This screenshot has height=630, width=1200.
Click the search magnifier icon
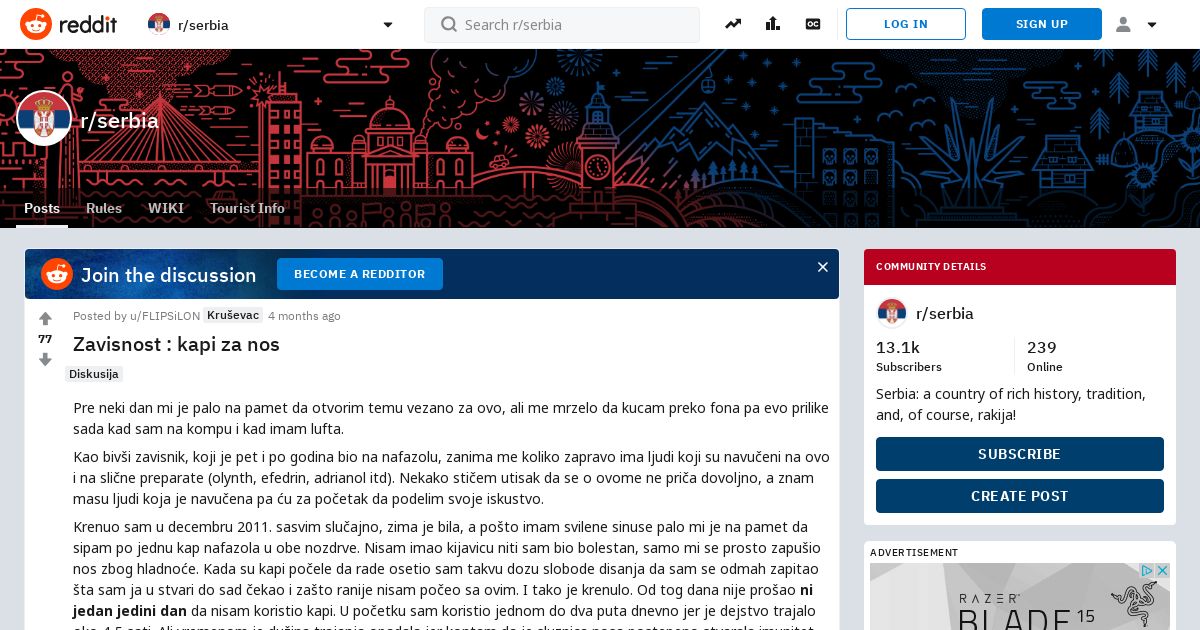(x=448, y=25)
